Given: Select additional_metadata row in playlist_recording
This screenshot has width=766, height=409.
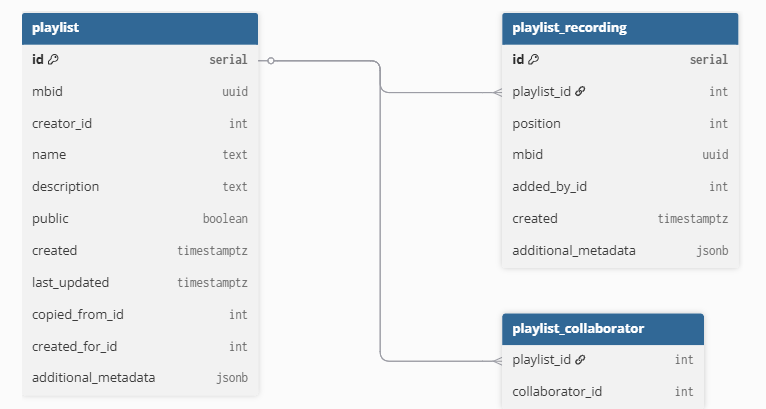Looking at the screenshot, I should click(x=620, y=250).
